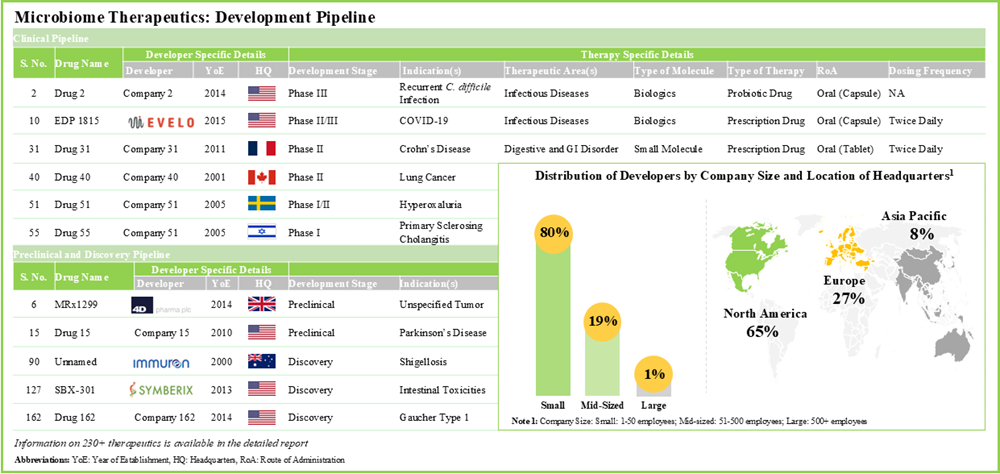
Task: Click the Canadian flag in Drug 40 row
Action: pos(262,177)
